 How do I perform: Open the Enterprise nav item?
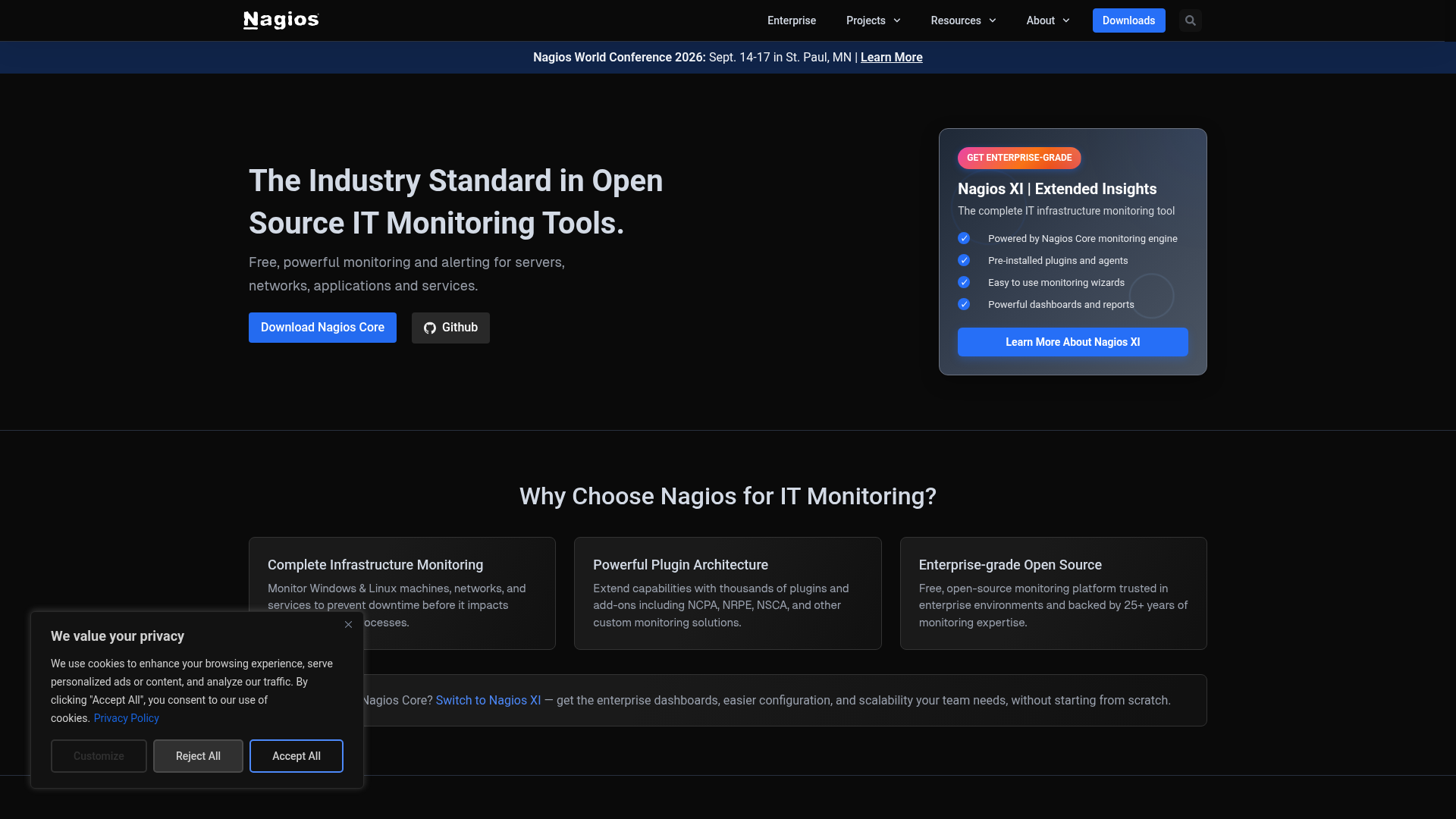pyautogui.click(x=792, y=20)
